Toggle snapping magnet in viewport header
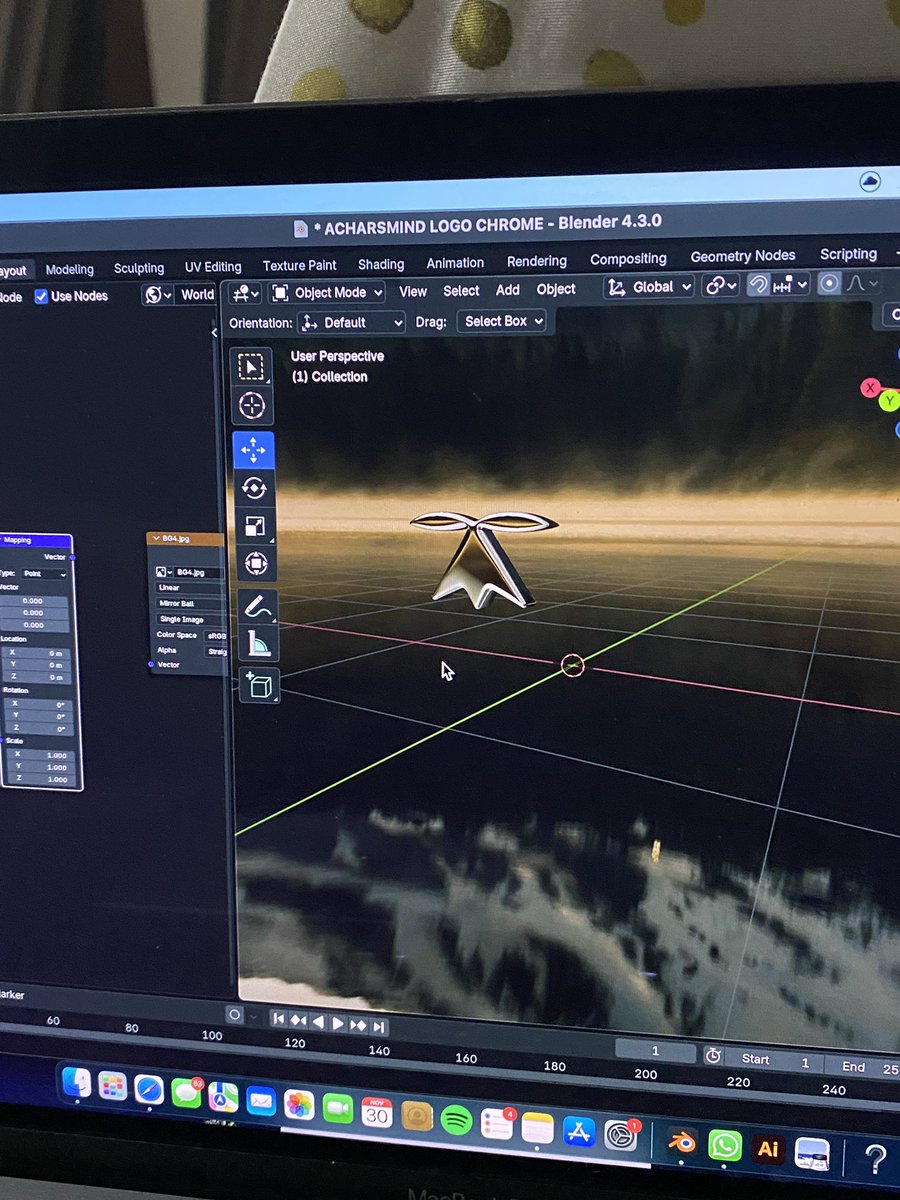900x1200 pixels. click(x=759, y=285)
